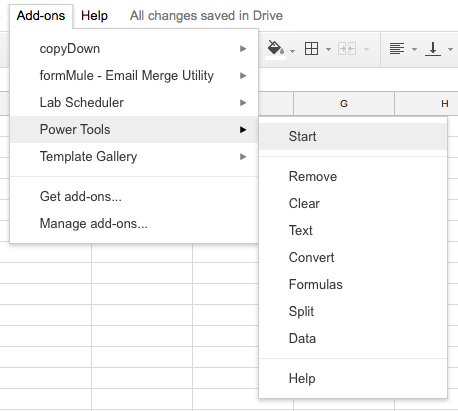
Task: Click the borders grid icon
Action: [x=312, y=49]
